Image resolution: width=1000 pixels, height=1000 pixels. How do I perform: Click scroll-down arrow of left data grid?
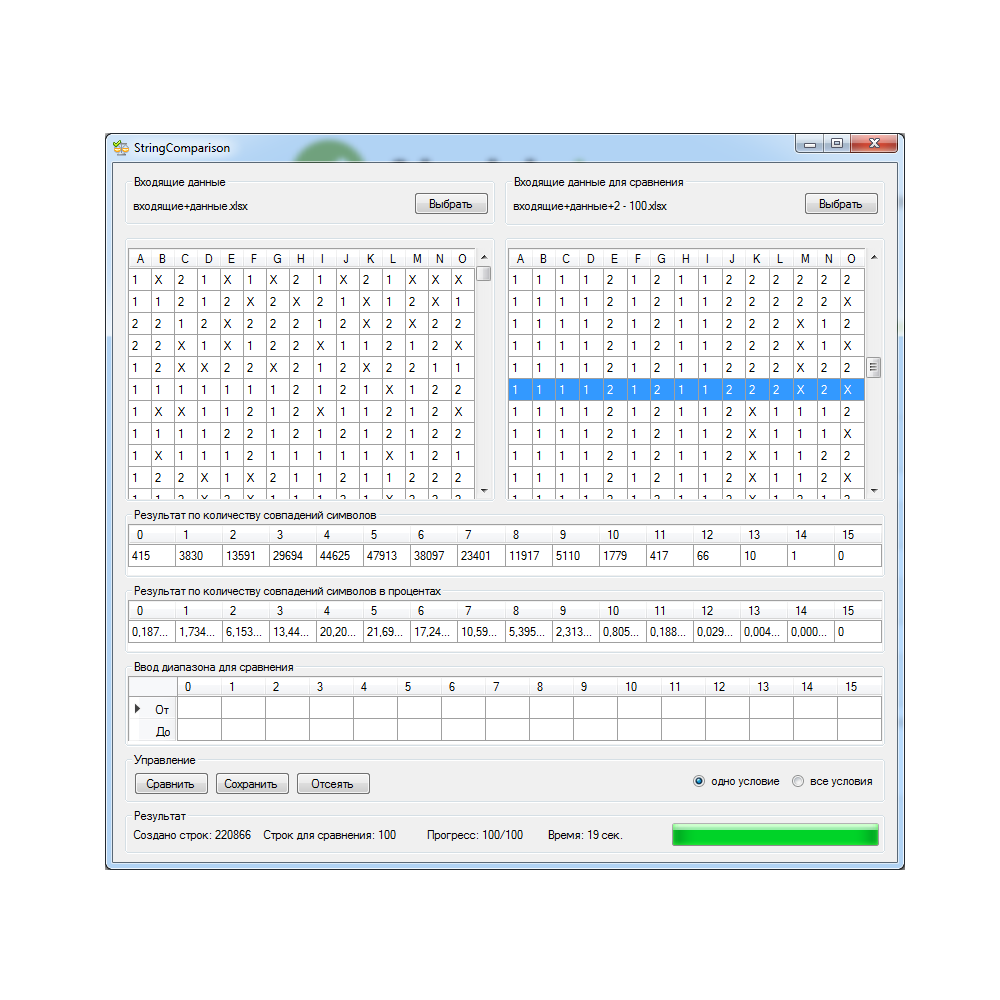click(484, 491)
